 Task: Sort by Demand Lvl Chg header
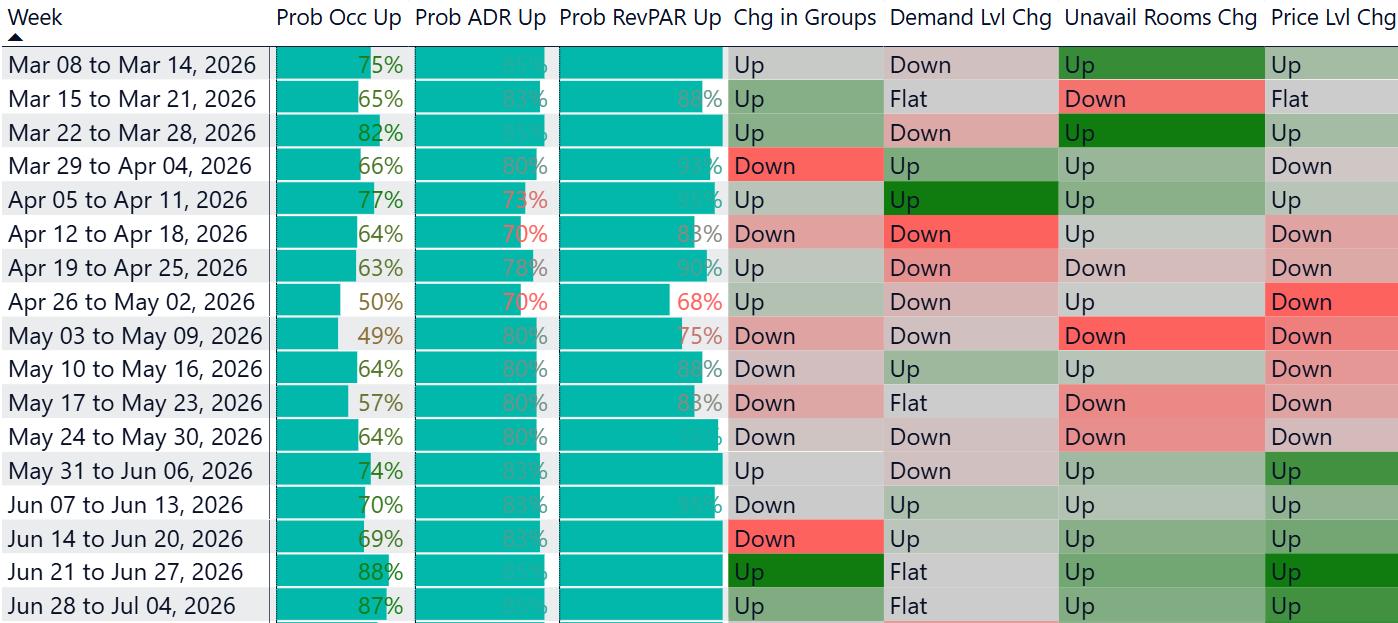click(x=970, y=17)
